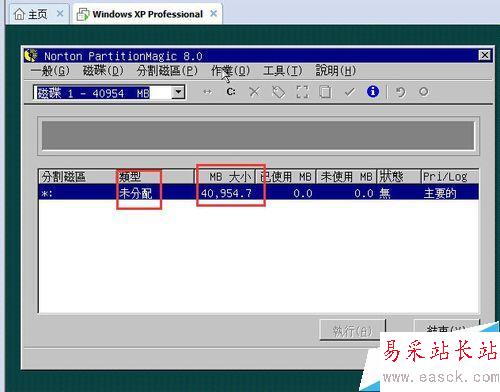Open the blue info icon

point(373,92)
